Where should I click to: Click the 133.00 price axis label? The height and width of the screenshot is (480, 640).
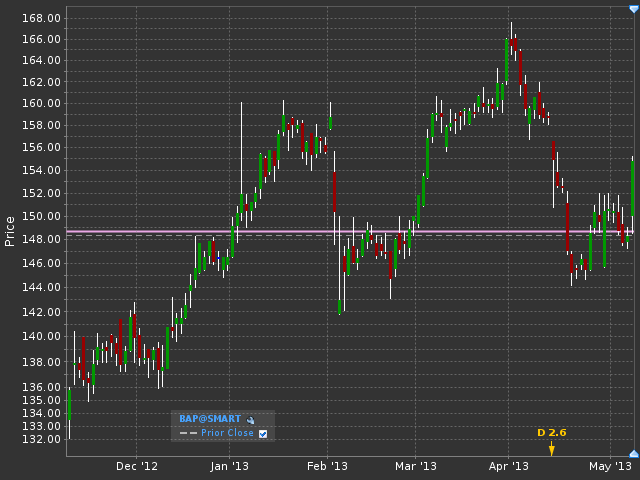(x=41, y=426)
